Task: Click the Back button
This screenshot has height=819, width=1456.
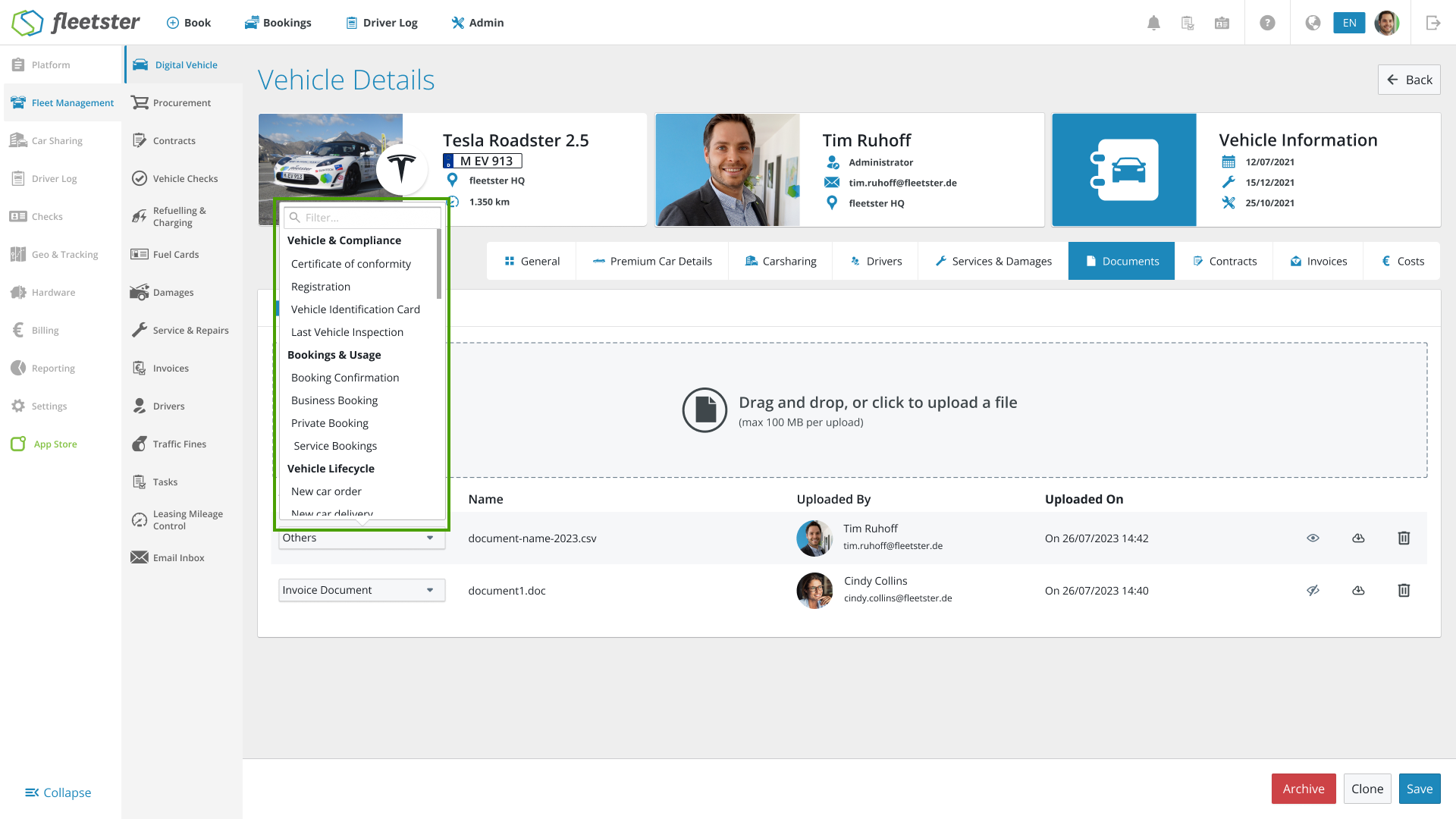Action: coord(1409,80)
